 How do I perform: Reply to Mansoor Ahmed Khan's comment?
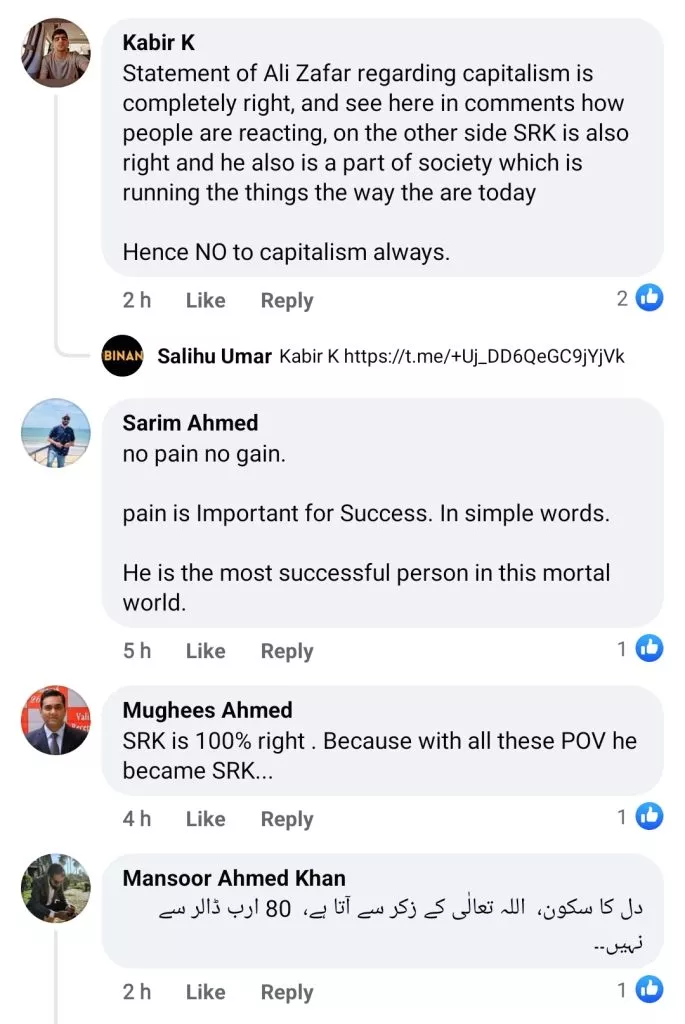point(287,992)
